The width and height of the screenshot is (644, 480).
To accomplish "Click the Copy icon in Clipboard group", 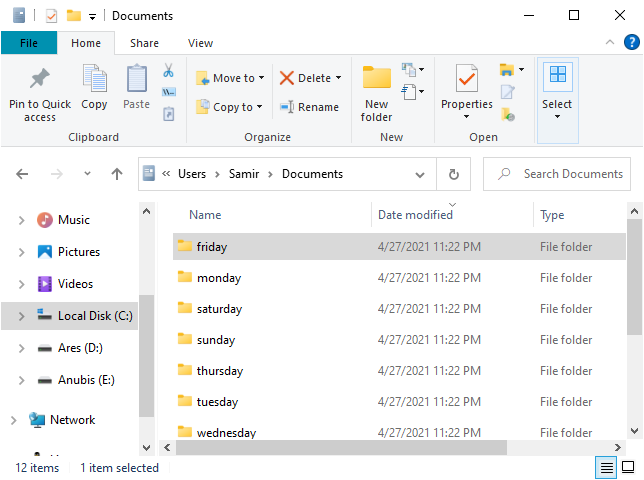I will (x=94, y=78).
